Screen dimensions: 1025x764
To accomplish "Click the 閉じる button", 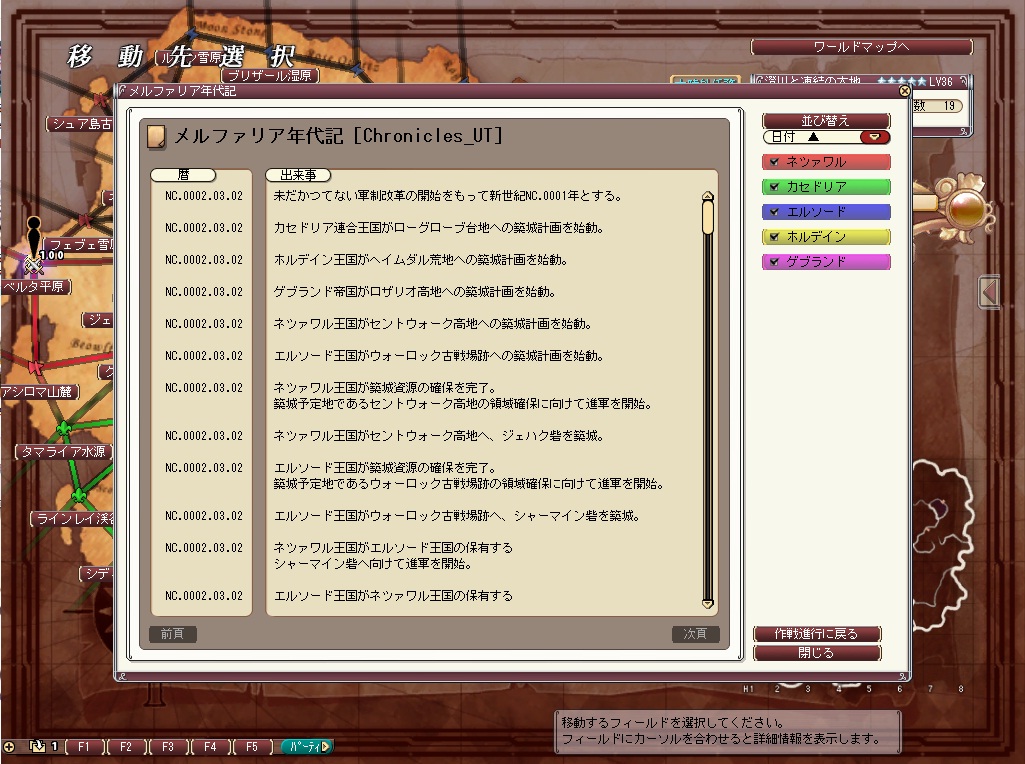I will click(816, 653).
